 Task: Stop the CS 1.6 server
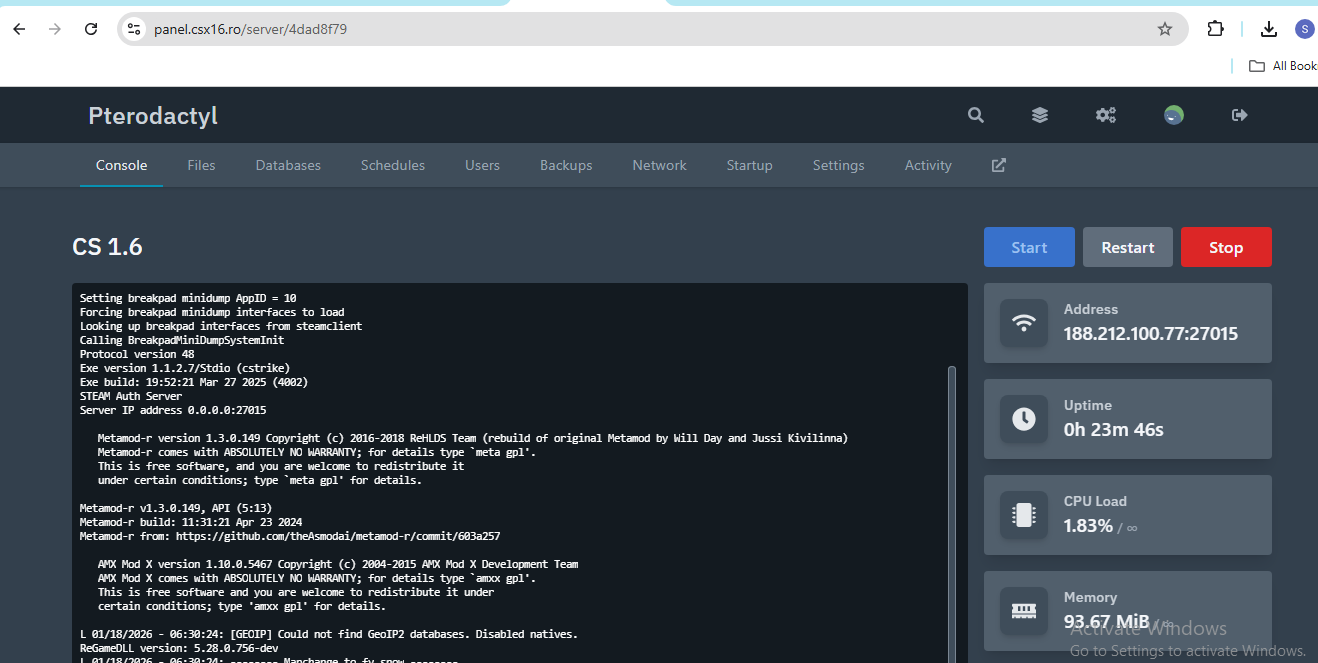1225,247
